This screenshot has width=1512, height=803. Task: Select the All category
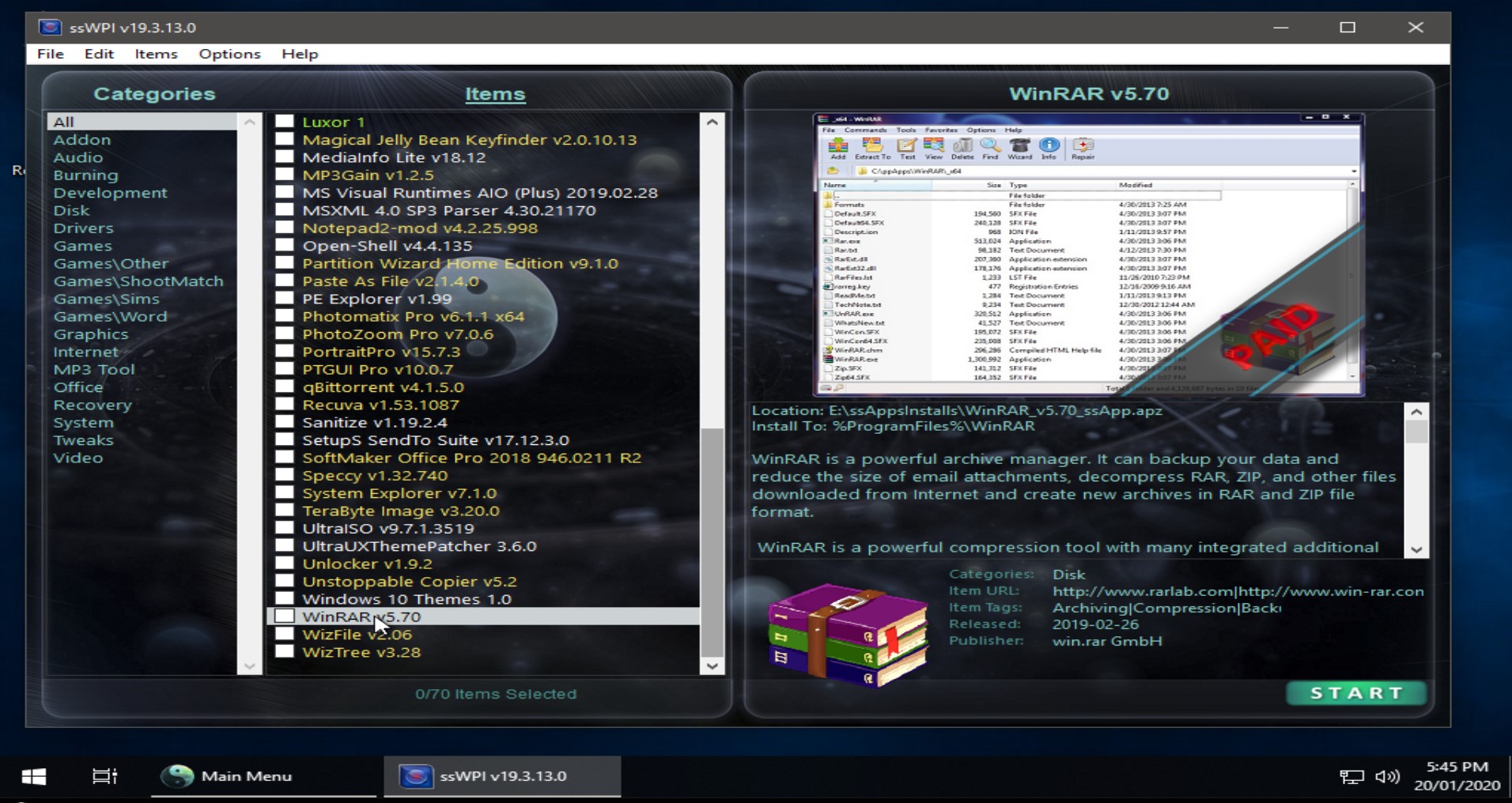[142, 122]
